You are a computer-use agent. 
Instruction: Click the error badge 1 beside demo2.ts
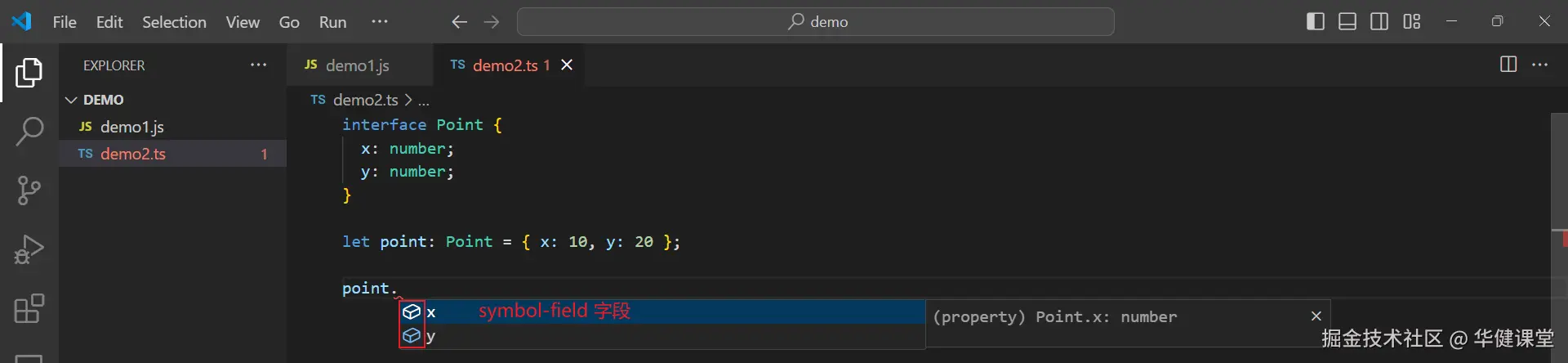coord(264,155)
